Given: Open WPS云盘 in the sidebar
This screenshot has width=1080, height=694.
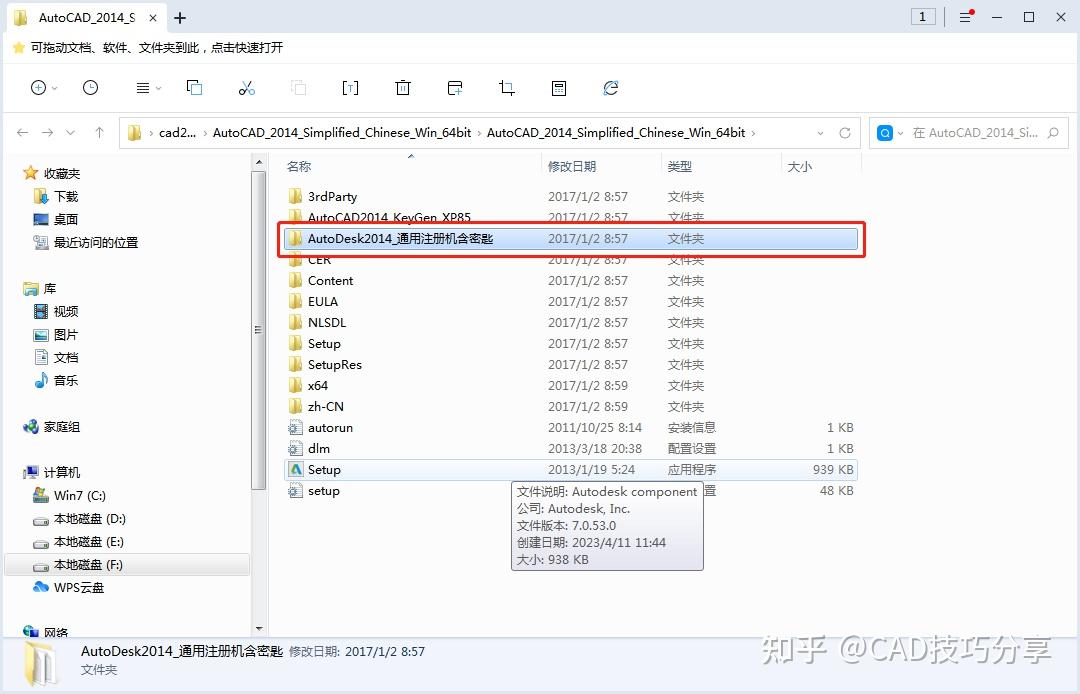Looking at the screenshot, I should [x=69, y=587].
